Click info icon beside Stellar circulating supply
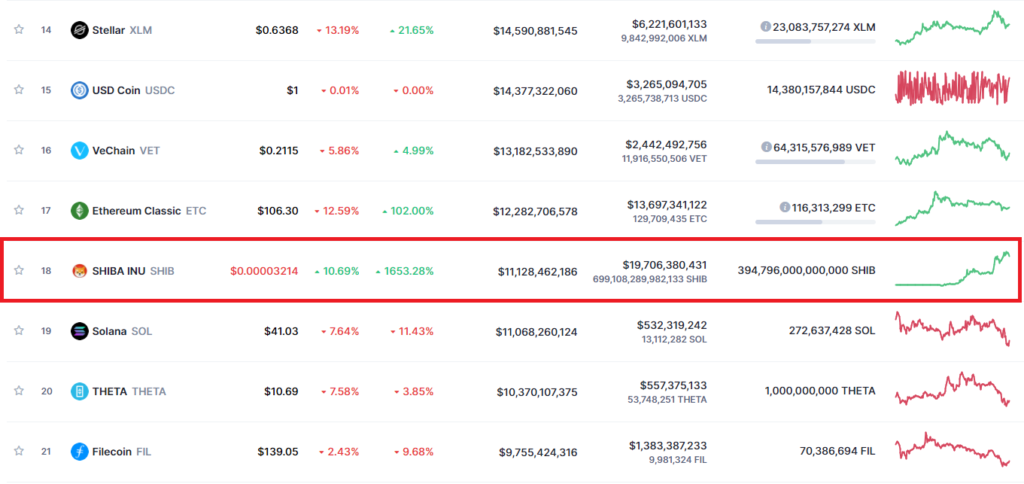 click(x=765, y=26)
